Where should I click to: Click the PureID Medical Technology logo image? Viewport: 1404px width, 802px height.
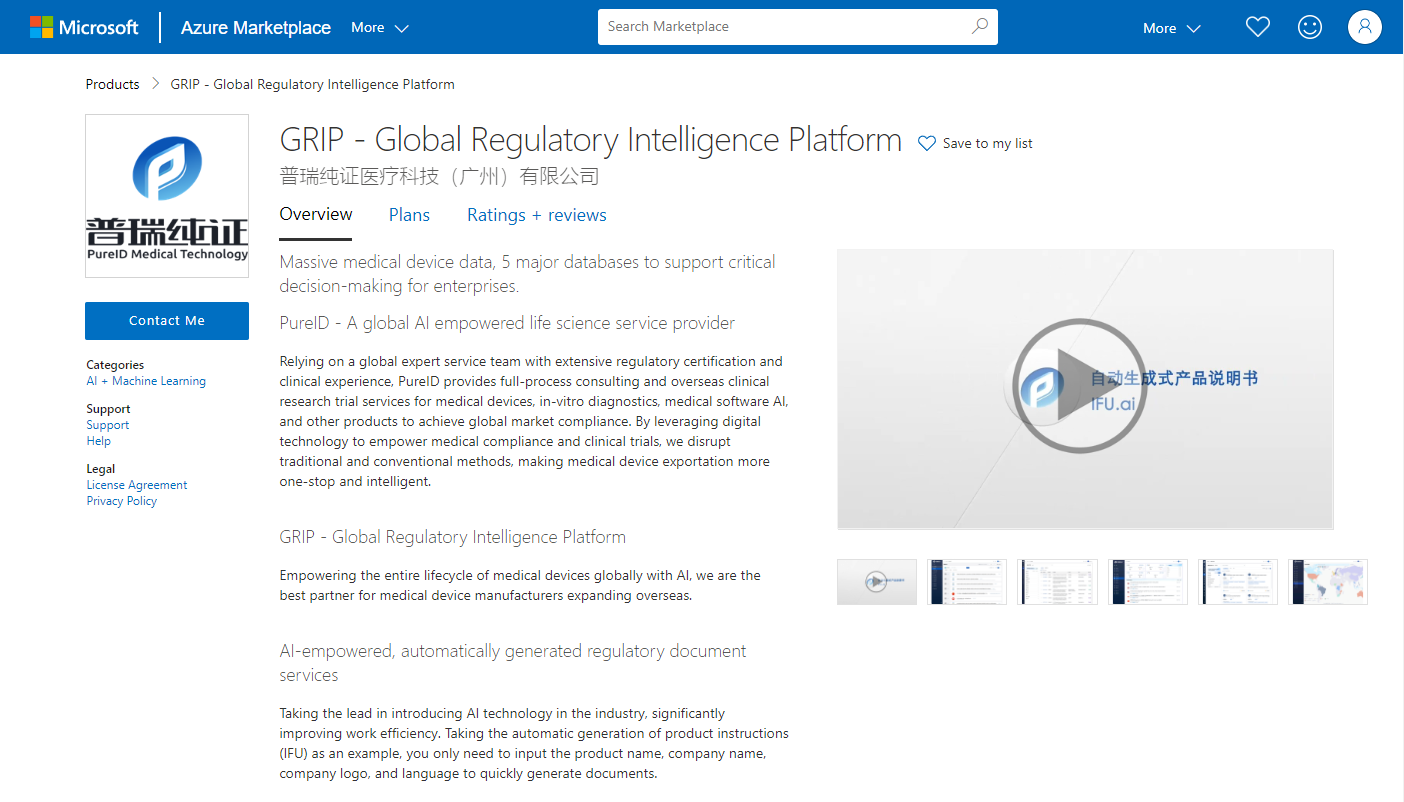coord(167,196)
